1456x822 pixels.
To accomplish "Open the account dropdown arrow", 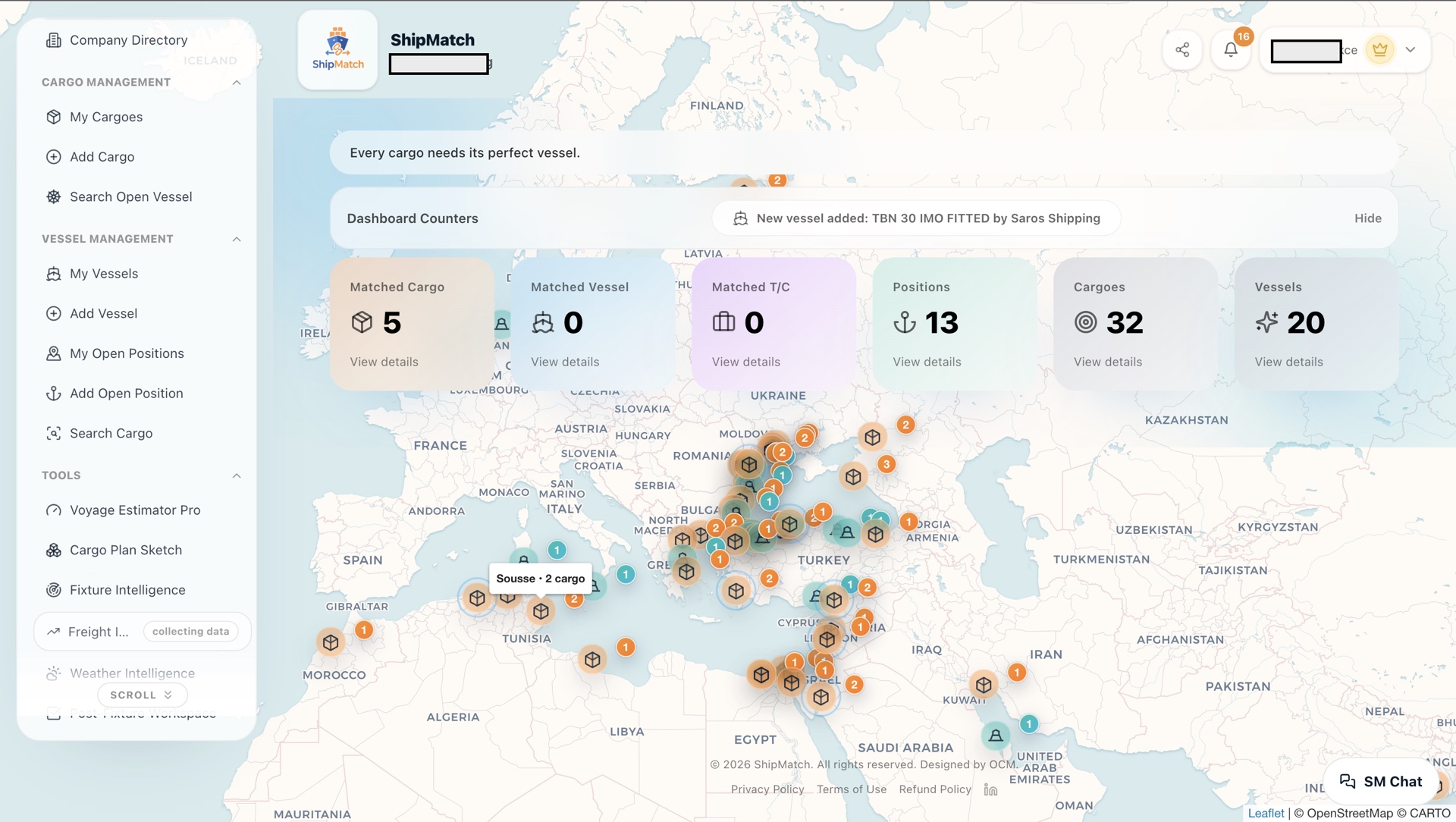I will pos(1411,49).
